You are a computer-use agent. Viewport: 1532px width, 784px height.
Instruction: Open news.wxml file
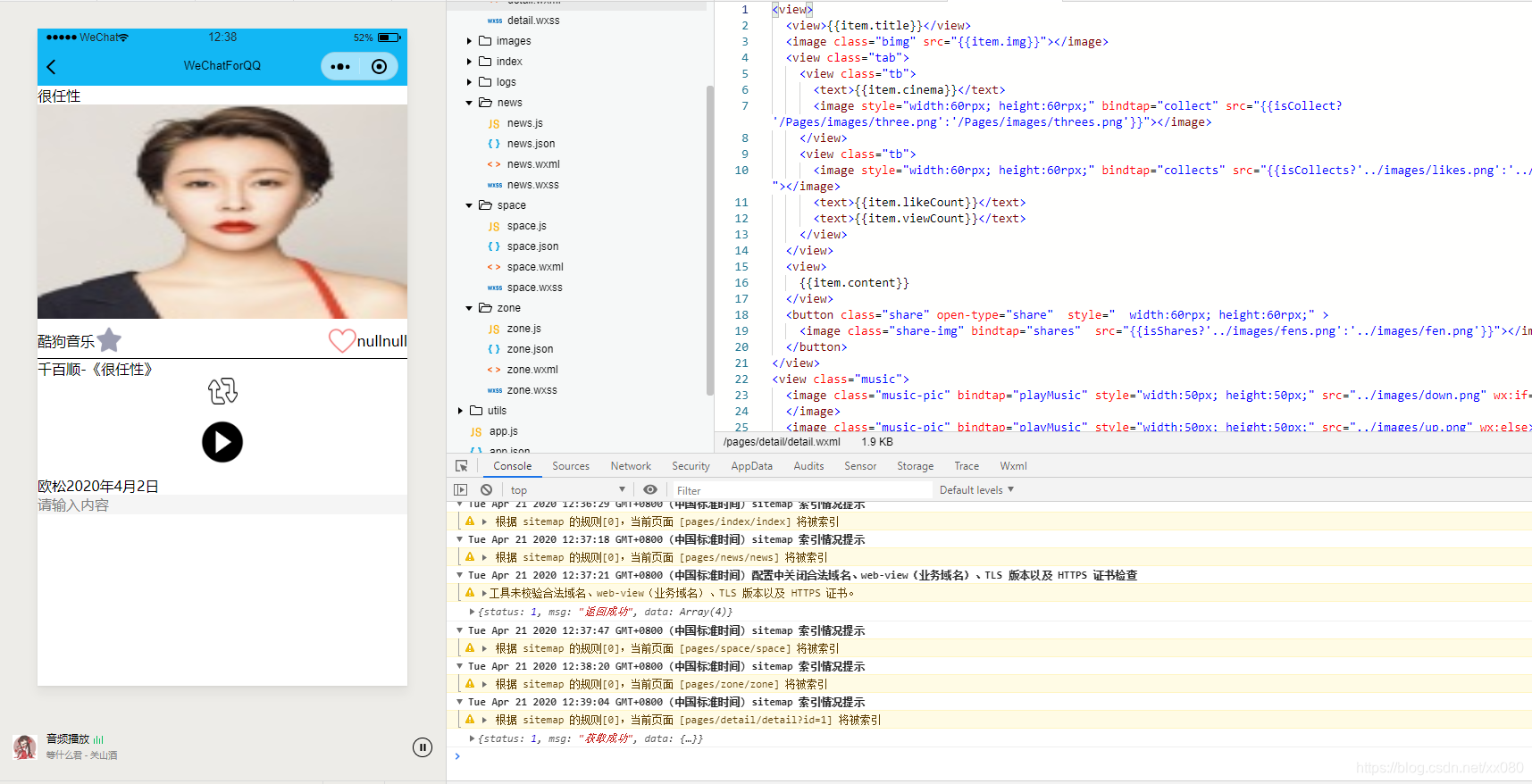(x=533, y=164)
